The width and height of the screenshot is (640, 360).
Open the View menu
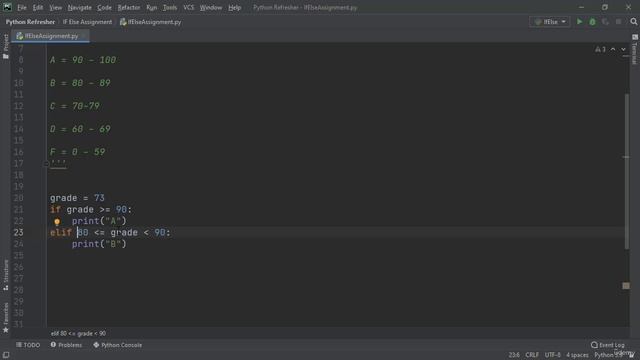pyautogui.click(x=56, y=7)
